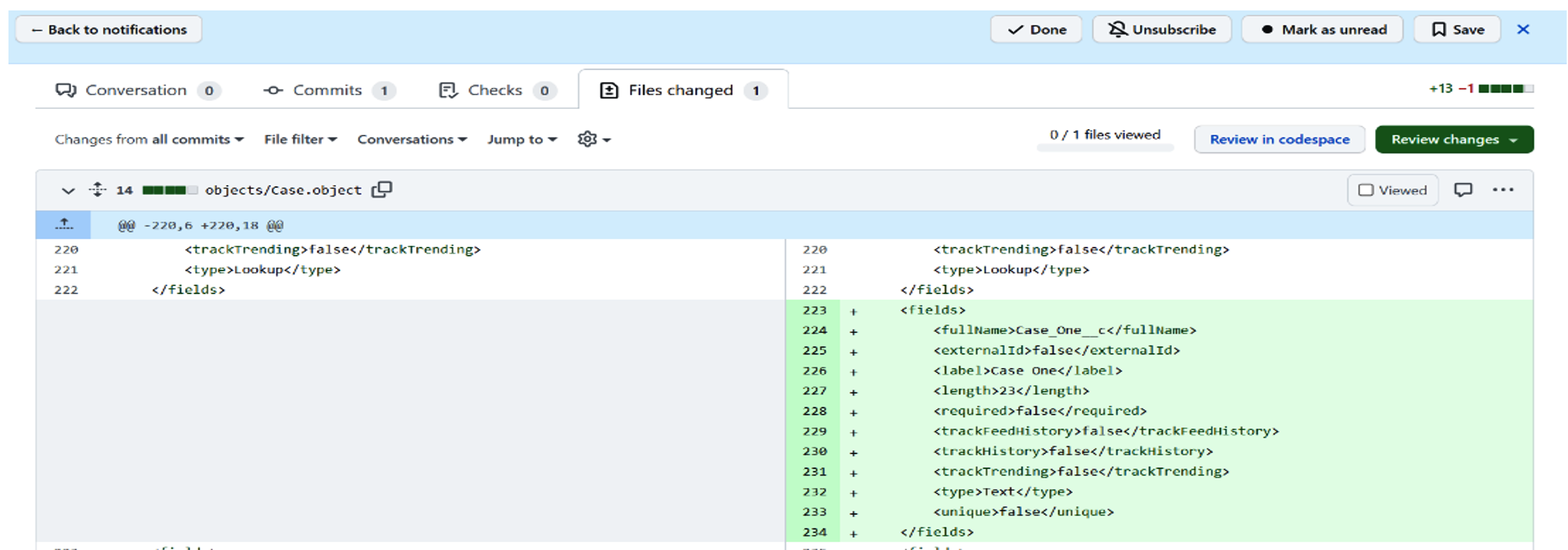Comment on the Case.object file

coord(1463,190)
